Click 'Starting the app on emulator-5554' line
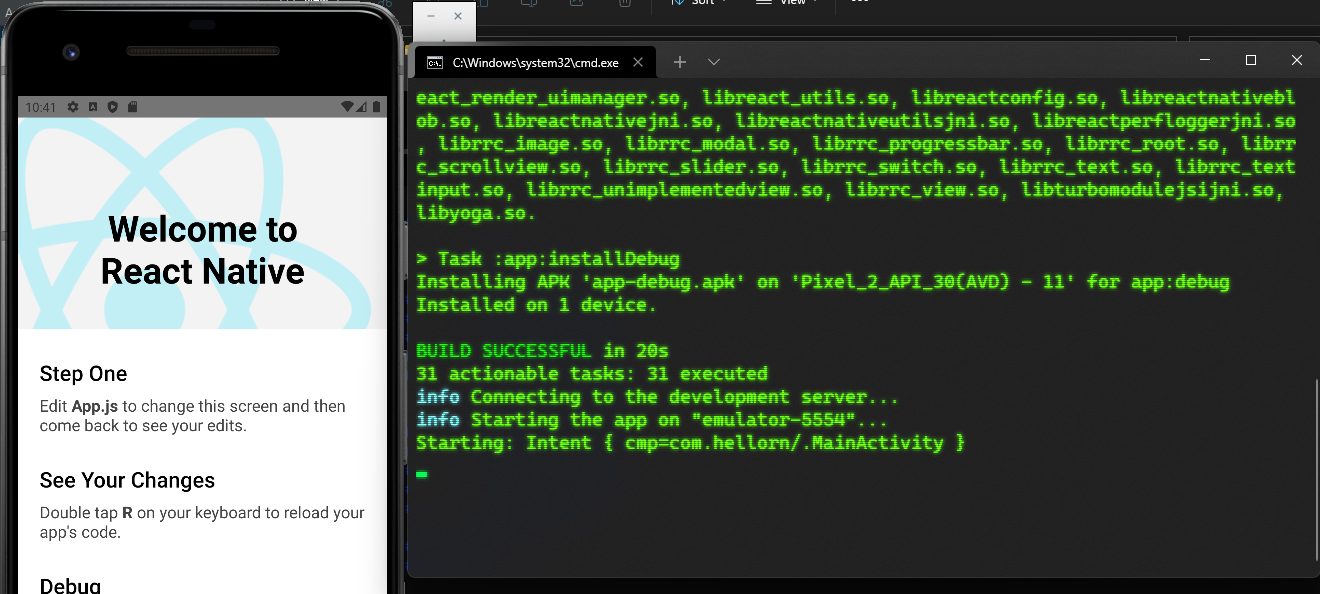Viewport: 1320px width, 594px height. pos(652,420)
